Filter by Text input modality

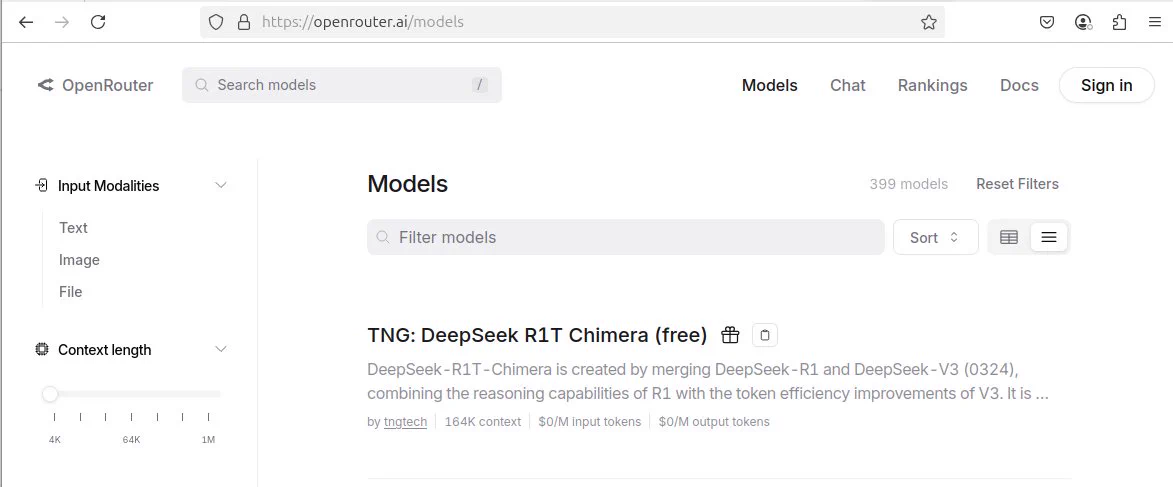(73, 227)
